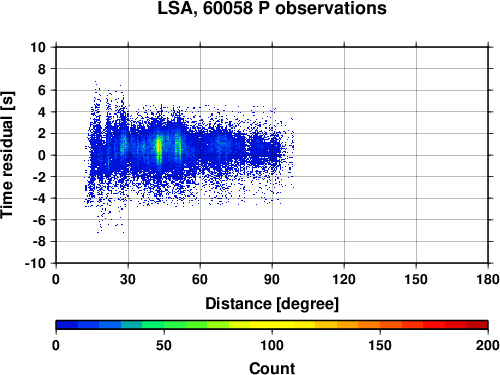Screen dimensions: 500x375
Task: Click the dark blue start of the colorbar
Action: pos(67,325)
